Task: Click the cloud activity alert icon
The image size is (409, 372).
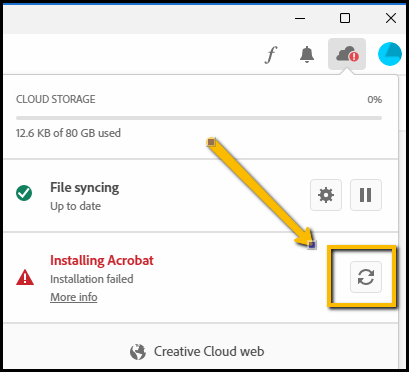Action: coord(347,54)
